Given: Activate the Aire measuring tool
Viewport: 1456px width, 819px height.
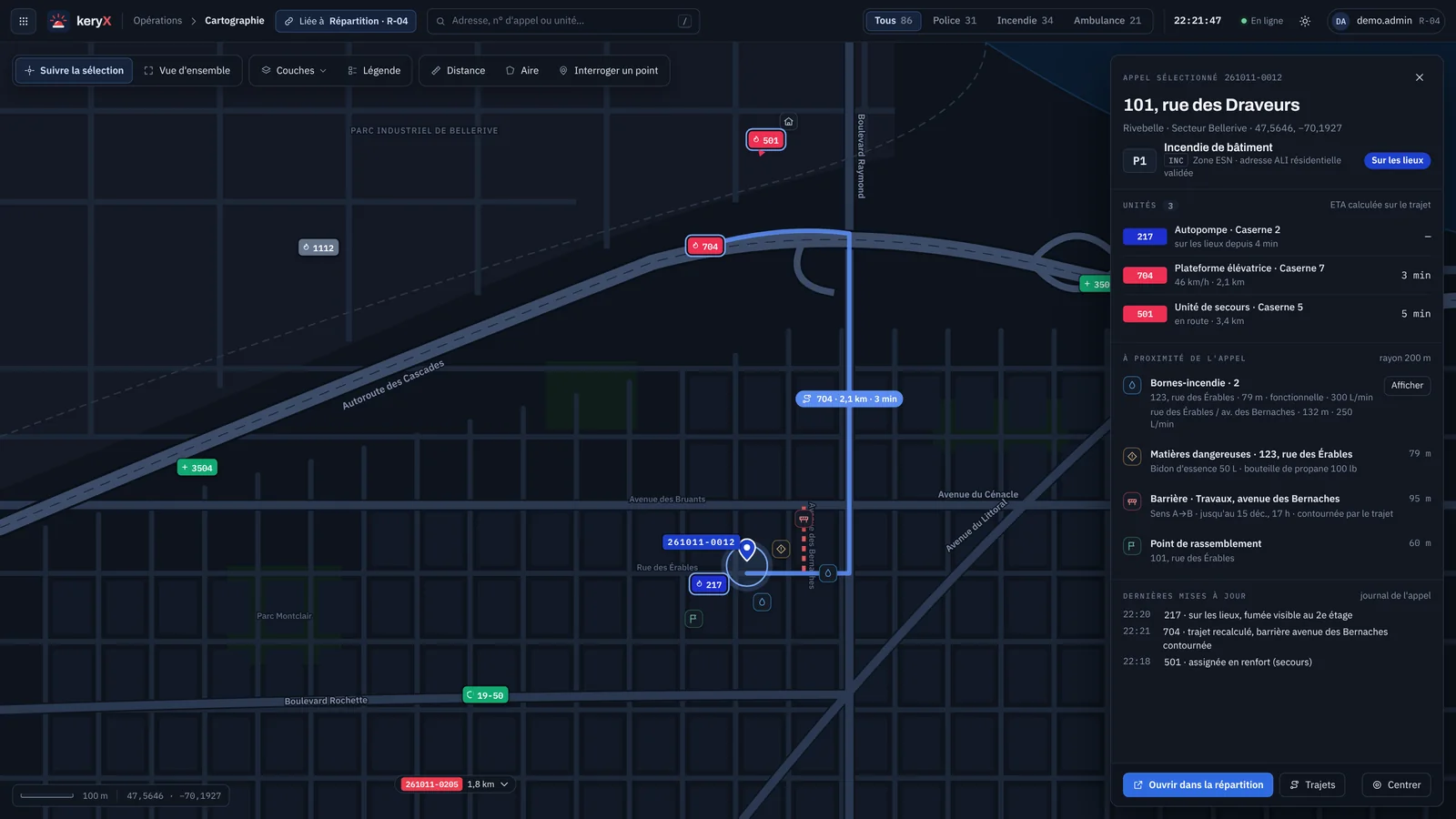Looking at the screenshot, I should 522,71.
